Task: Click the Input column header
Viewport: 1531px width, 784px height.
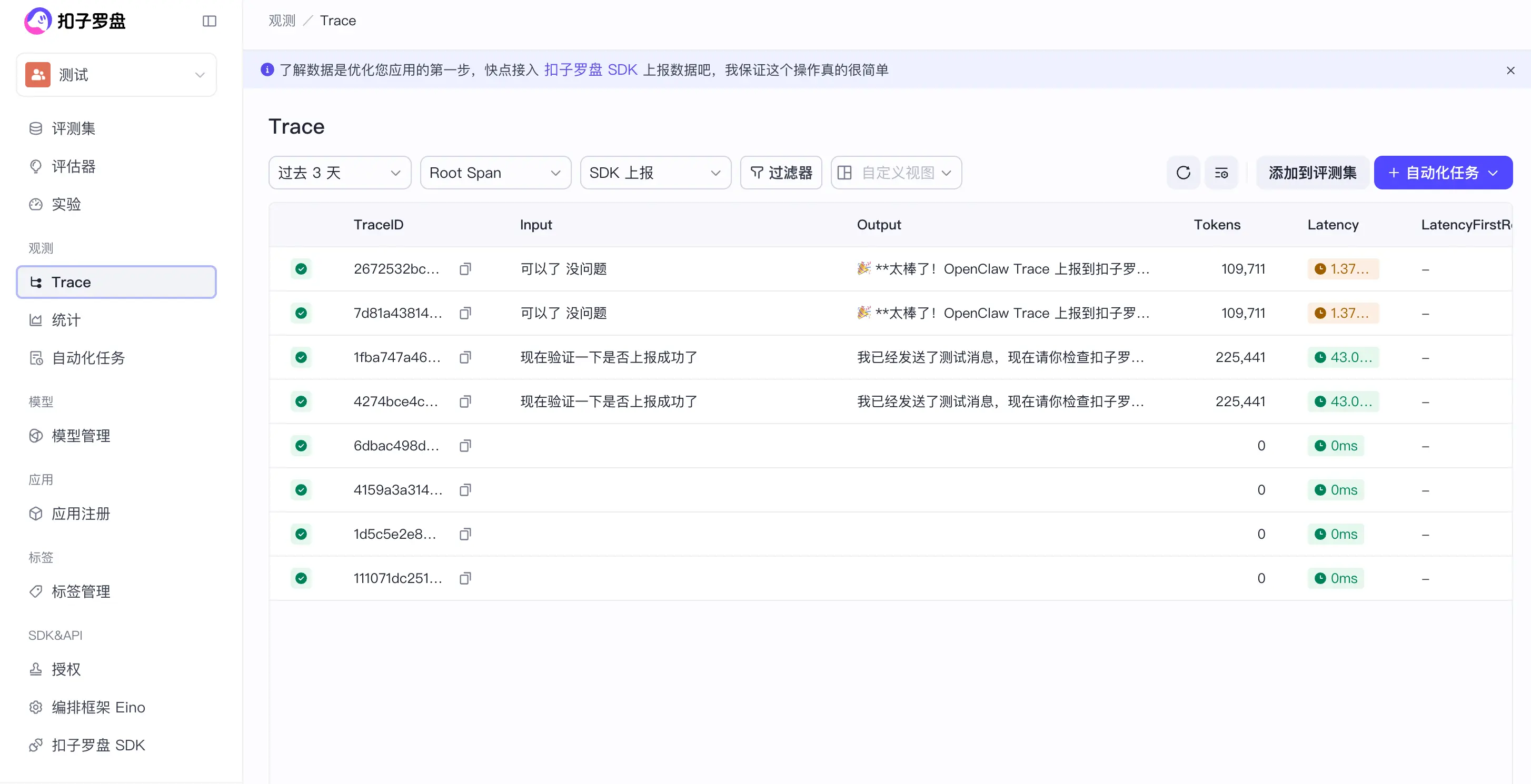Action: click(536, 225)
